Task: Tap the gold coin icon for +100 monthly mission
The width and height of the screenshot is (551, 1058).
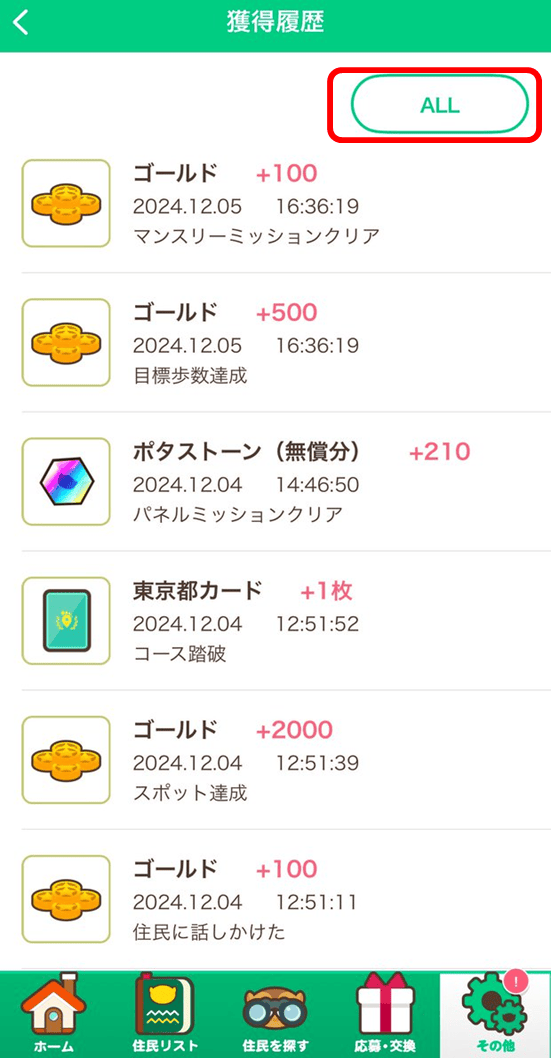Action: pos(66,203)
